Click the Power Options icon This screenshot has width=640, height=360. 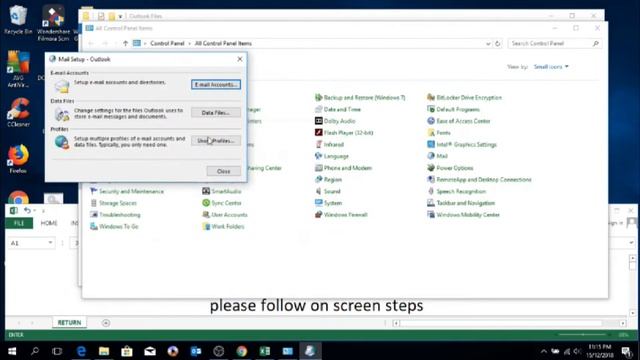click(x=431, y=168)
